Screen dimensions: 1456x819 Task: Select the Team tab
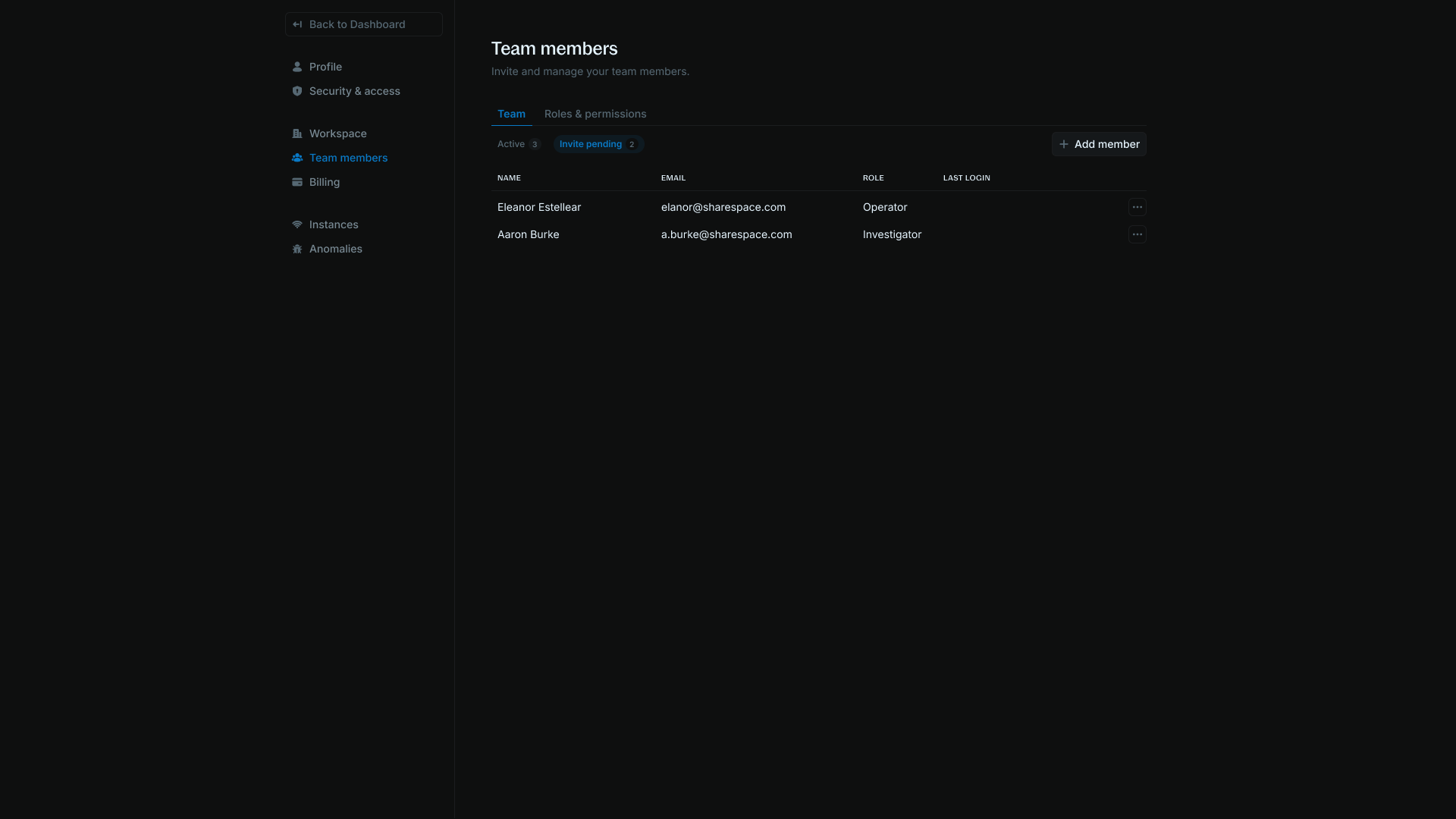[511, 114]
